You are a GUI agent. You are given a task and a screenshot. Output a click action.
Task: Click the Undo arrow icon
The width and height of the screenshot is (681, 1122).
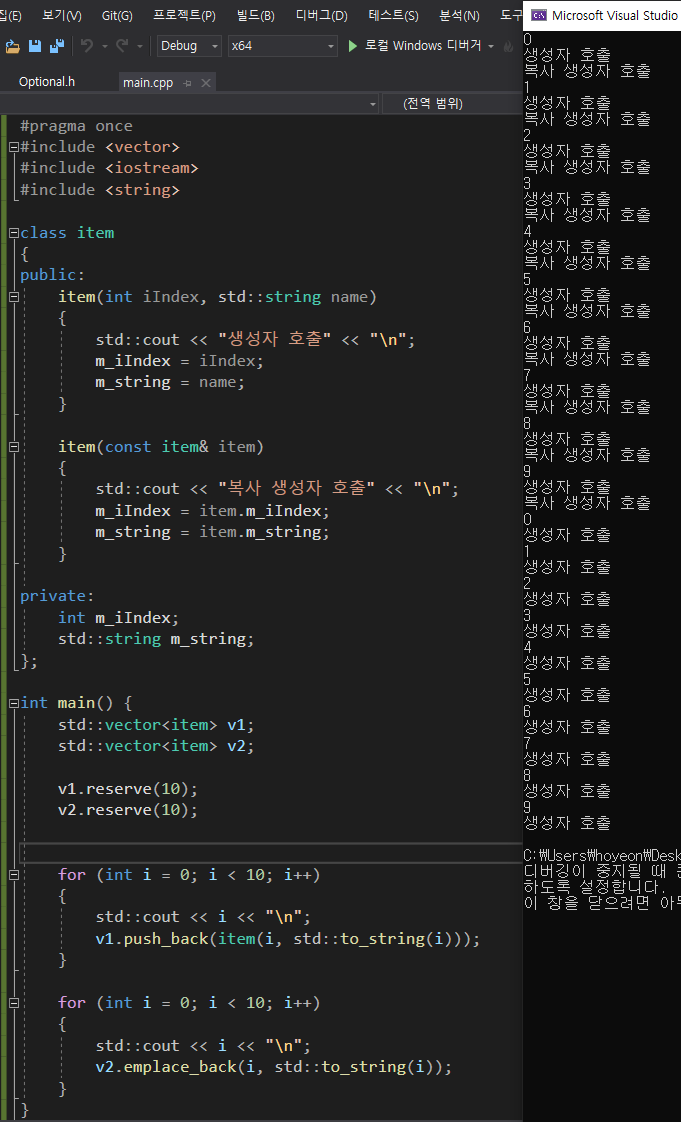tap(87, 46)
